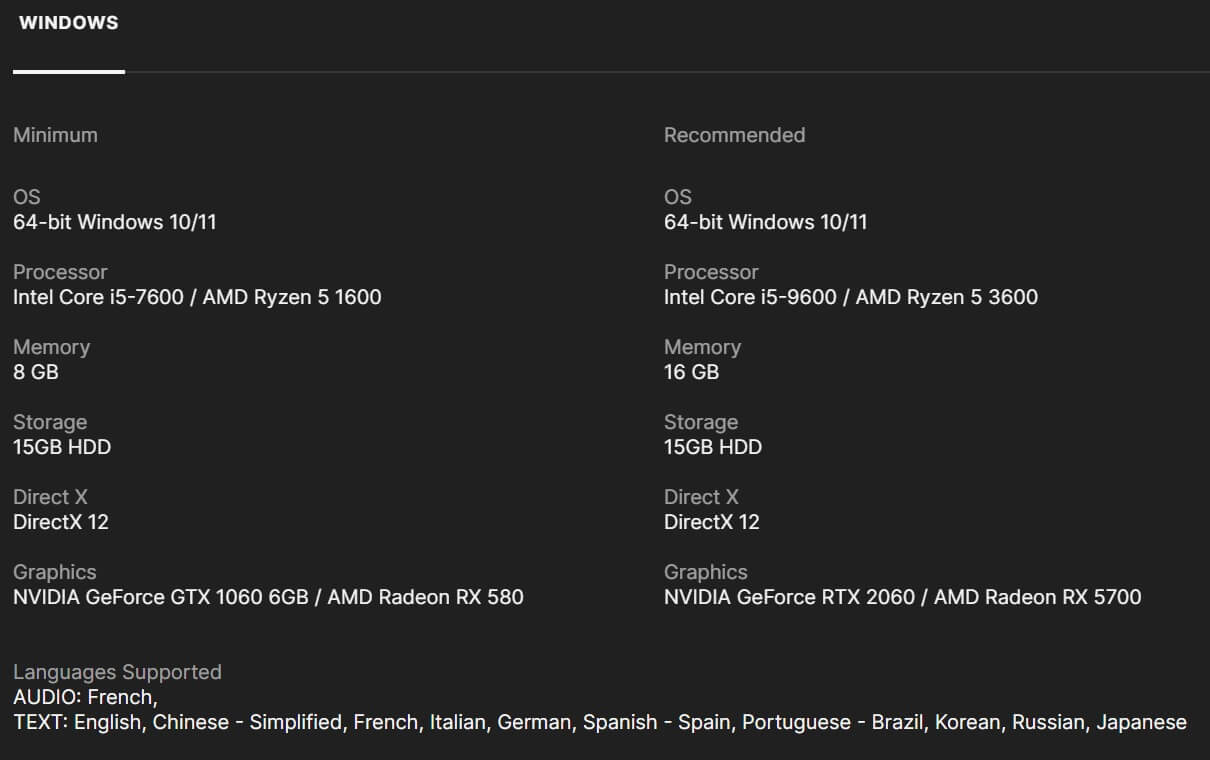Image resolution: width=1210 pixels, height=760 pixels.
Task: Click the Intel Core i5-9600 processor text
Action: [750, 297]
